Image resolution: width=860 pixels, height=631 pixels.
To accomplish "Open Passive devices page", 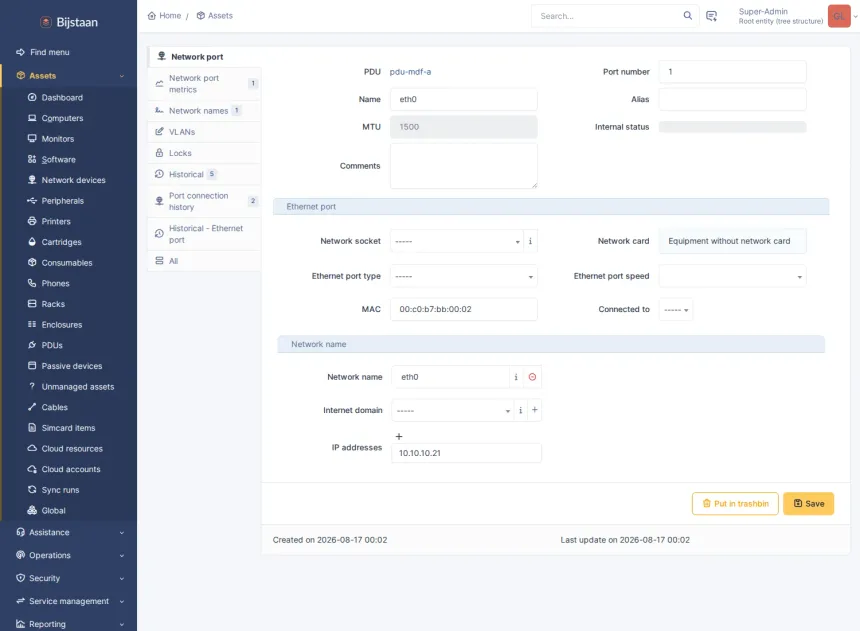I will pos(72,366).
